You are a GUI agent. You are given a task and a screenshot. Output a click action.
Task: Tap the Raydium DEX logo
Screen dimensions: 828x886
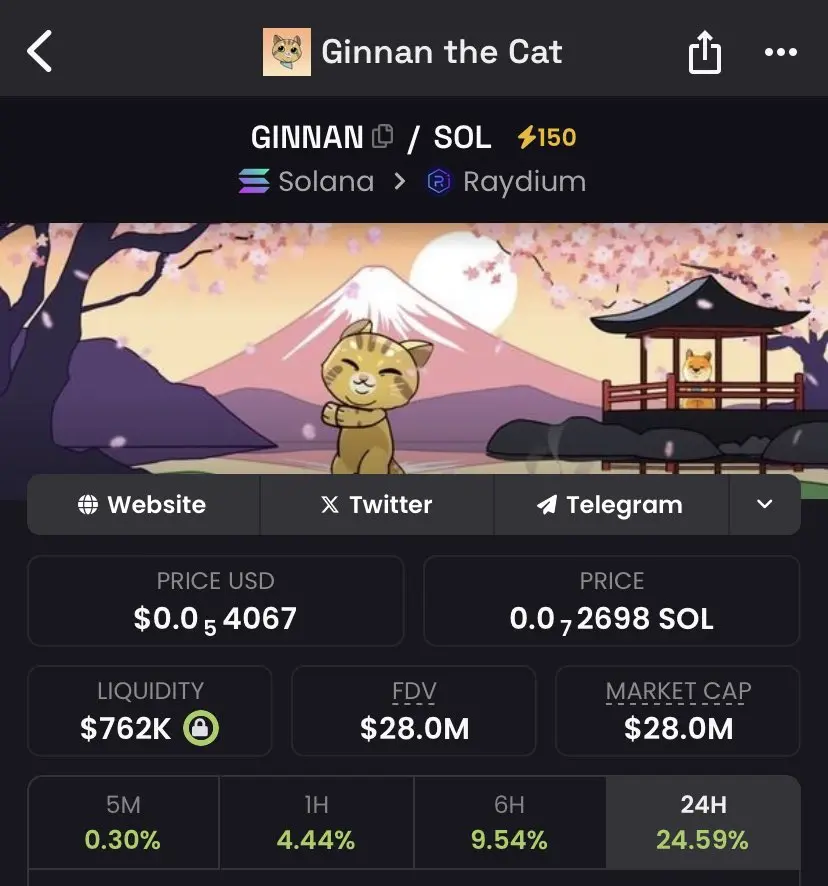439,181
